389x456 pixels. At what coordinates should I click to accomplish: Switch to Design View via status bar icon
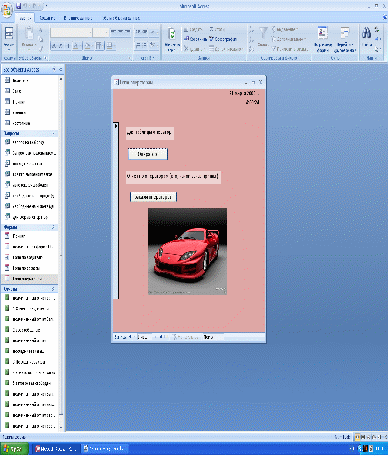pyautogui.click(x=384, y=437)
